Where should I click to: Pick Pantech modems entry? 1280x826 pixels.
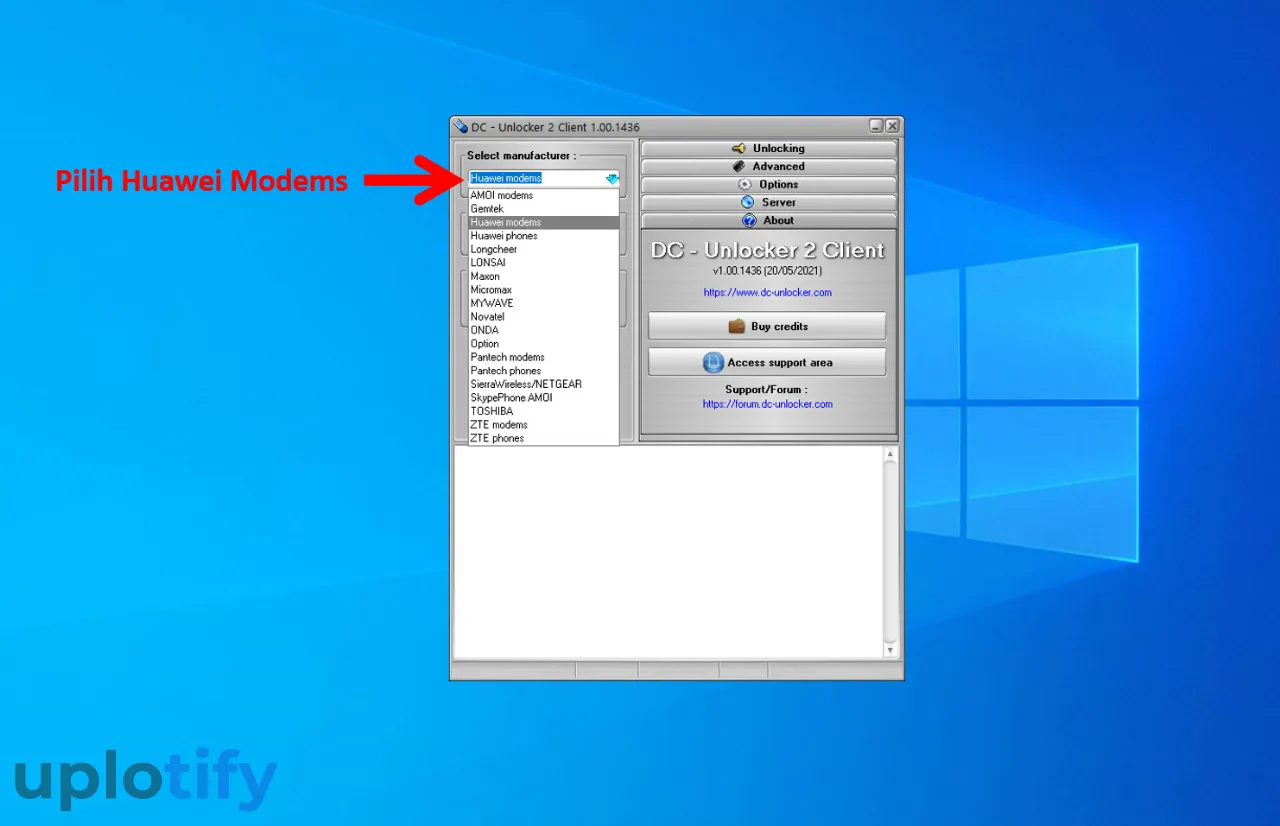click(x=544, y=357)
